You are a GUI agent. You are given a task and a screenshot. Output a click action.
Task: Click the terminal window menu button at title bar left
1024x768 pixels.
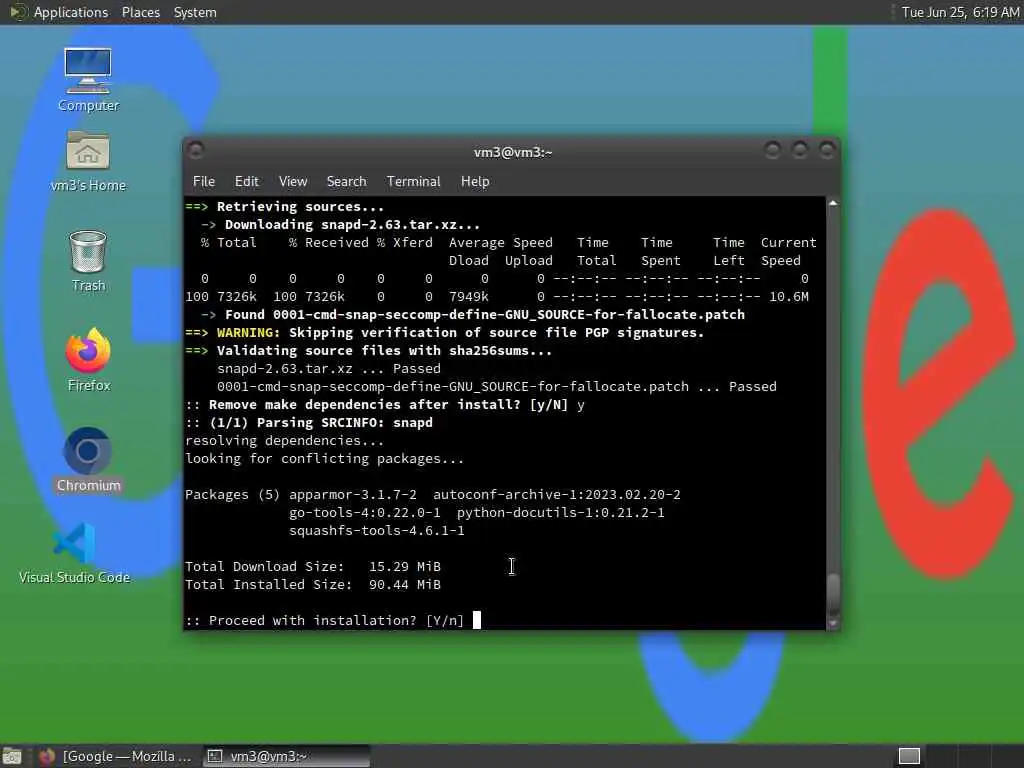pos(195,151)
